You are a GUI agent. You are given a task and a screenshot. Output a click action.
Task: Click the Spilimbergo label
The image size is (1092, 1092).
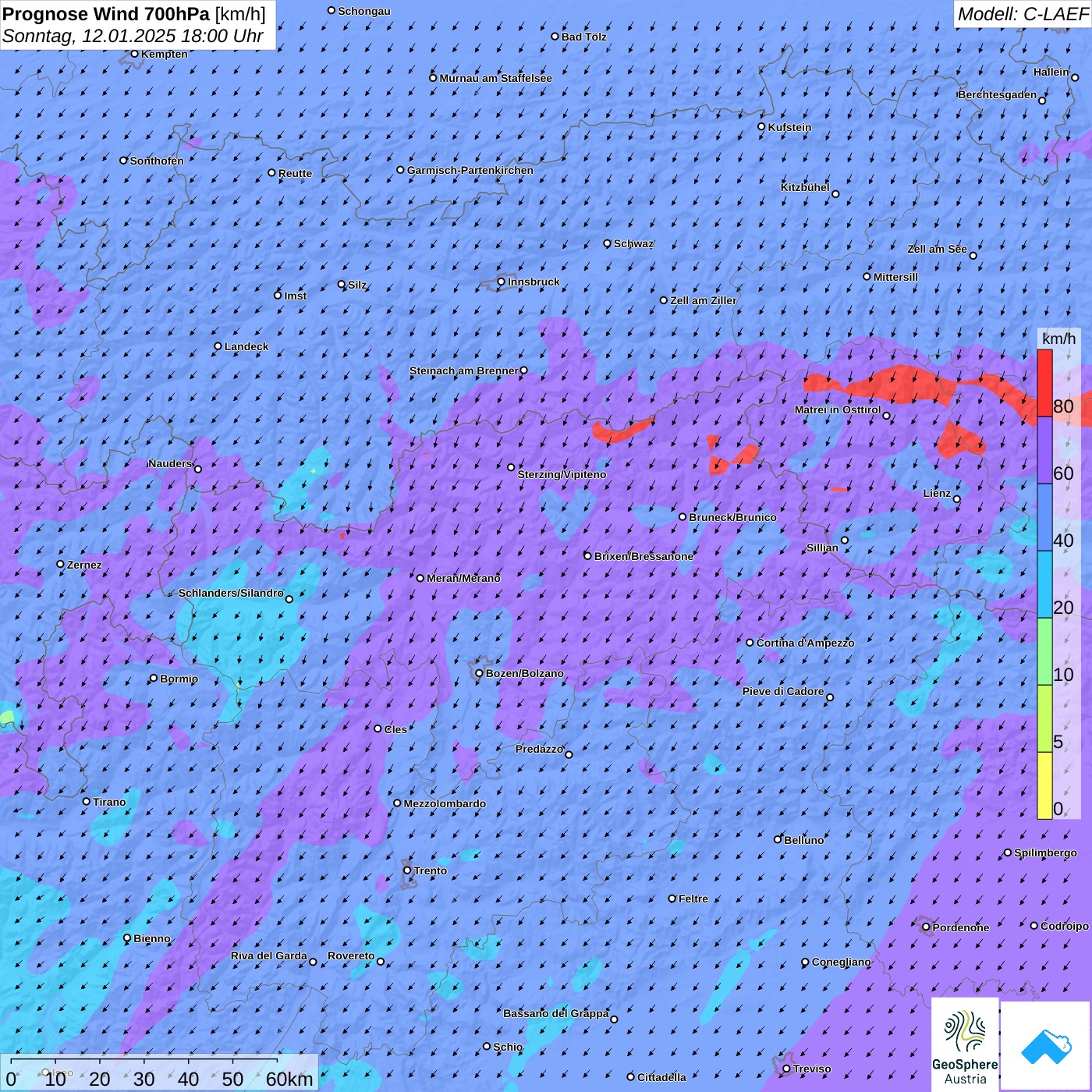click(x=1045, y=853)
